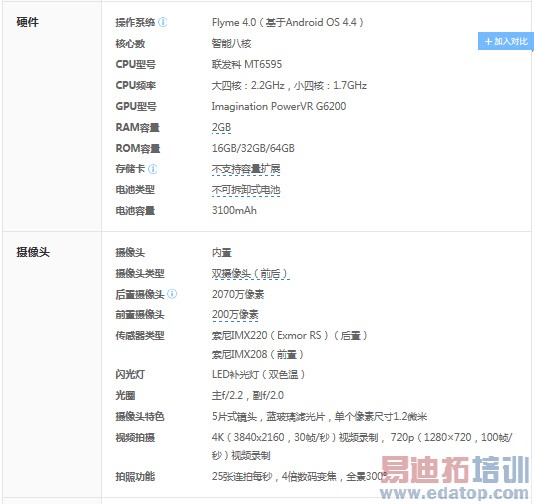
Task: Click the 前置摄像头 label
Action: pos(140,315)
